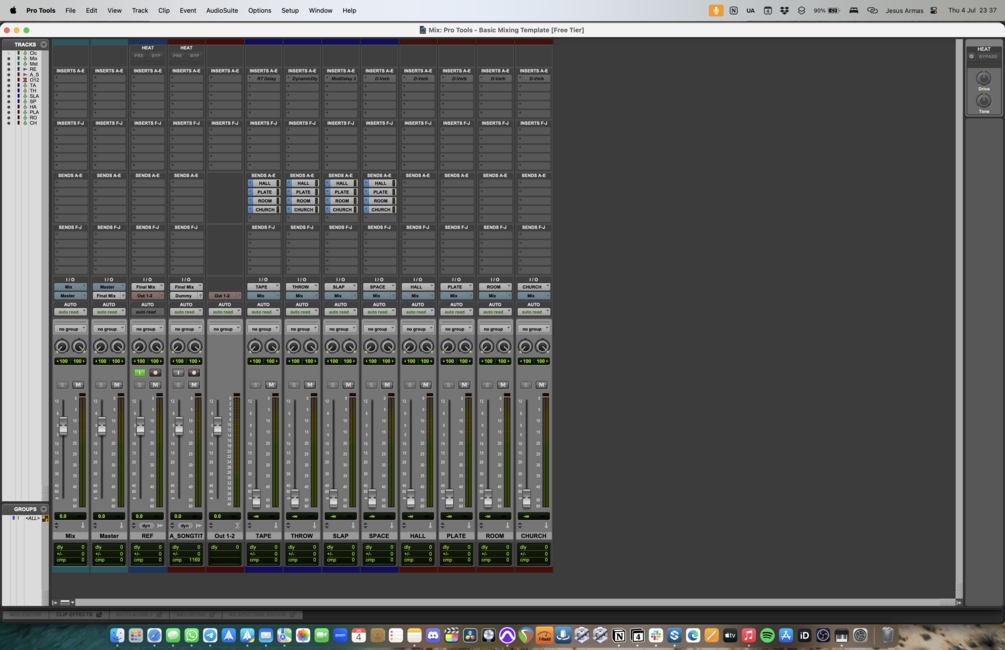Screen dimensions: 1005x650
Task: Click Dropbox icon in menu bar
Action: (785, 10)
